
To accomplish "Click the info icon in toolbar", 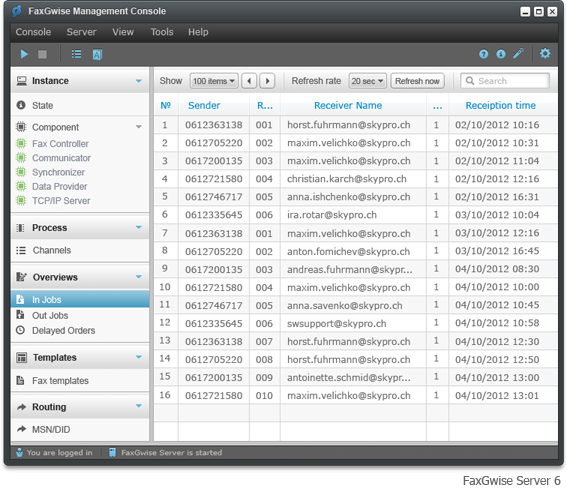I will 501,54.
